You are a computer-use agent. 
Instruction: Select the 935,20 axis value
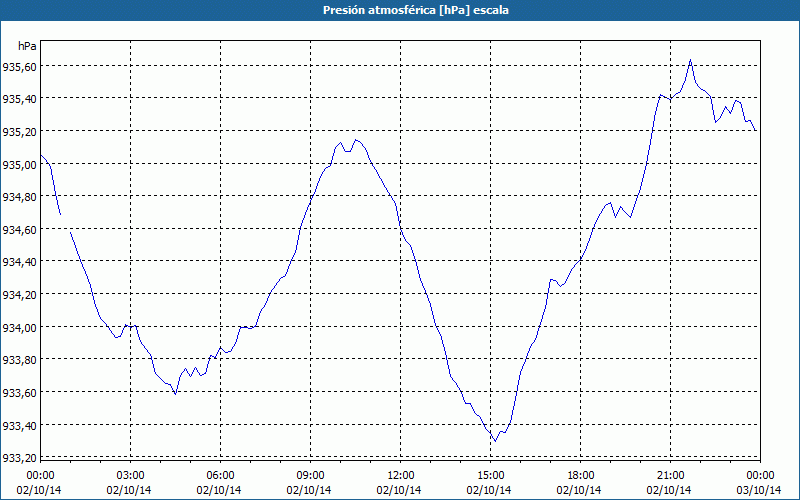[x=19, y=132]
